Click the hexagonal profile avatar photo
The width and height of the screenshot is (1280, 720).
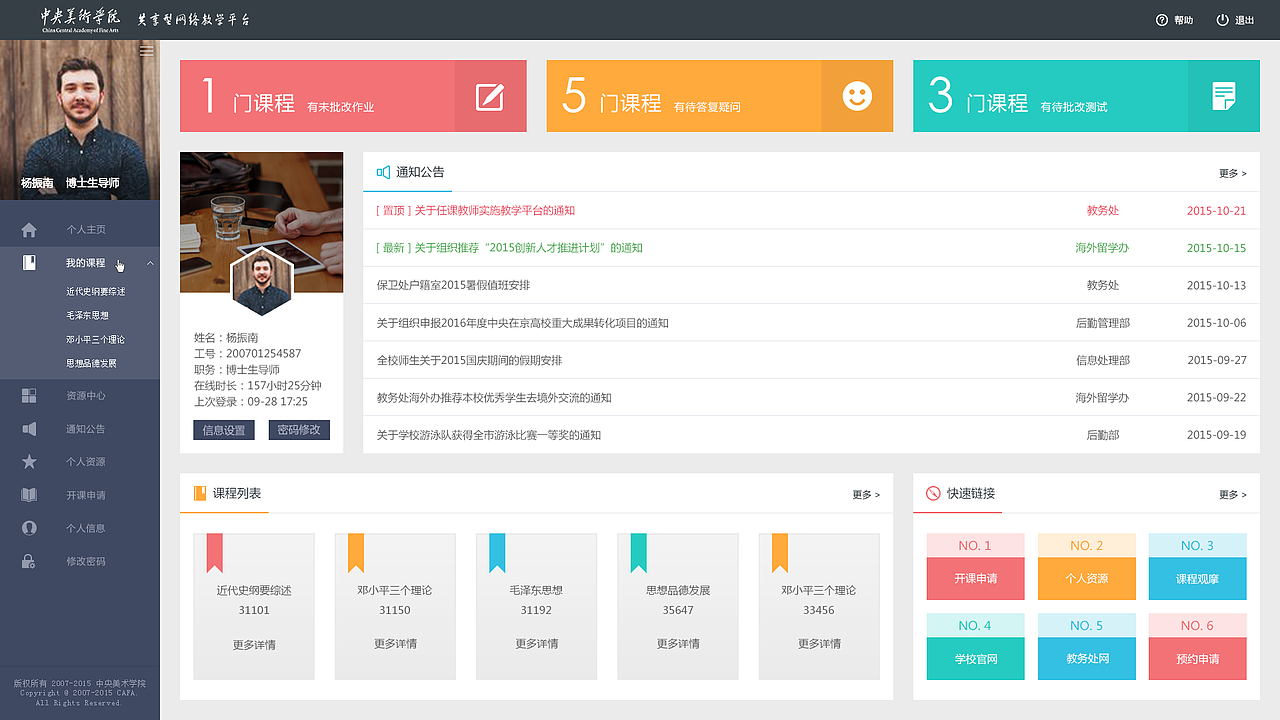pos(261,281)
